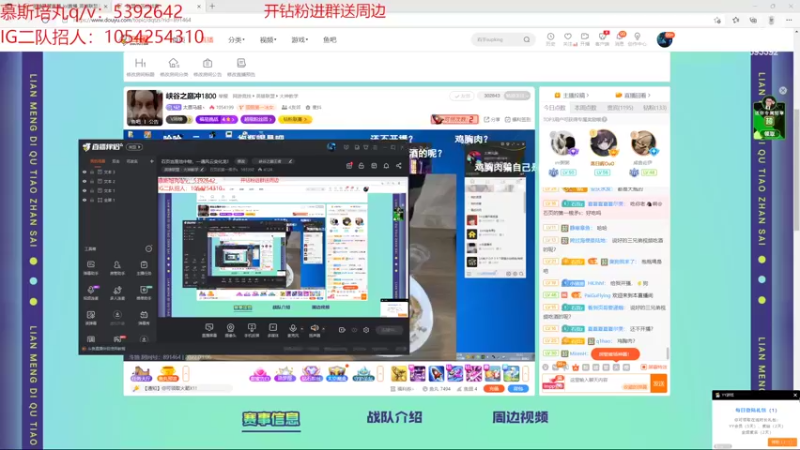Click the edit room category house icon
The height and width of the screenshot is (450, 800).
click(x=174, y=63)
